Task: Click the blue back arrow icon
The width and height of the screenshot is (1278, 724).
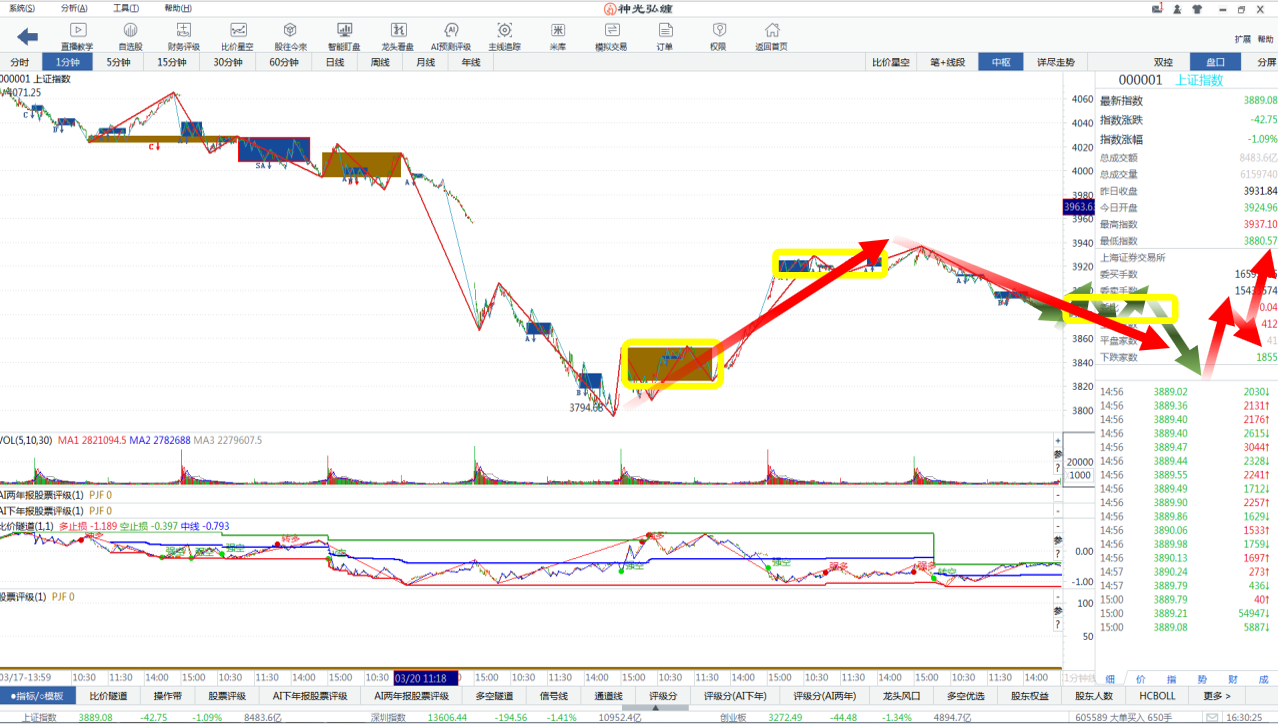Action: tap(27, 36)
